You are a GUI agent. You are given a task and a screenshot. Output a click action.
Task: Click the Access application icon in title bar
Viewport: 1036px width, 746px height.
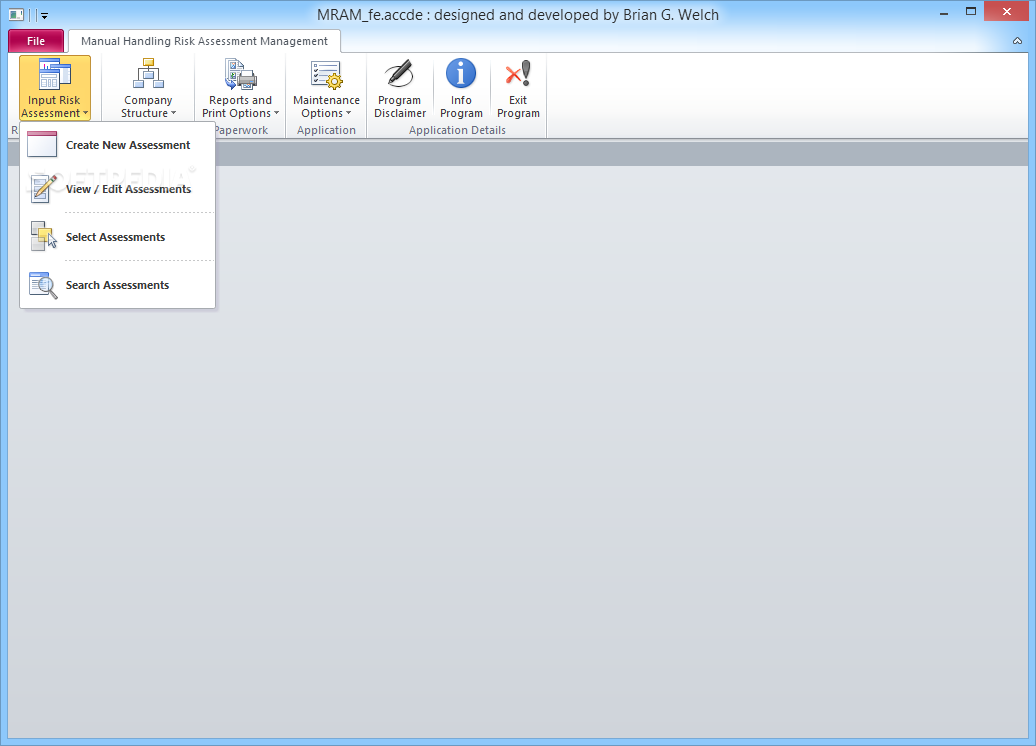(17, 15)
